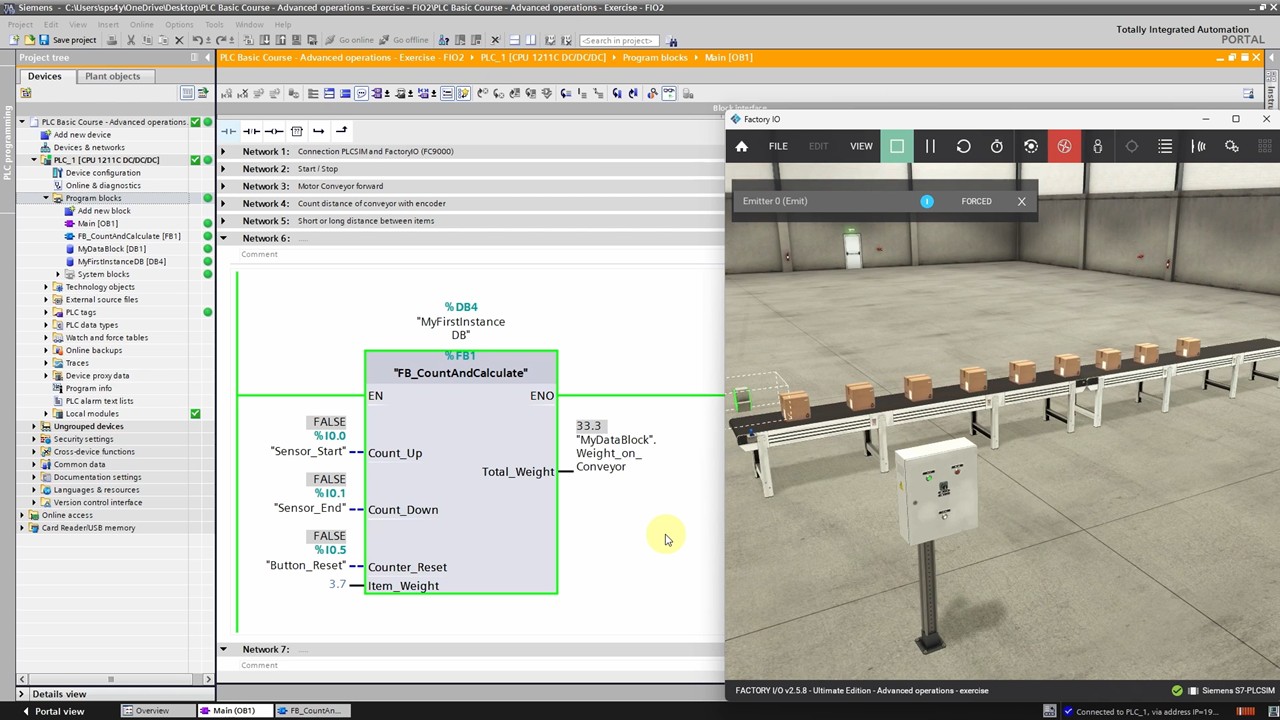
Task: Expand Network 4 Count distance
Action: (223, 204)
